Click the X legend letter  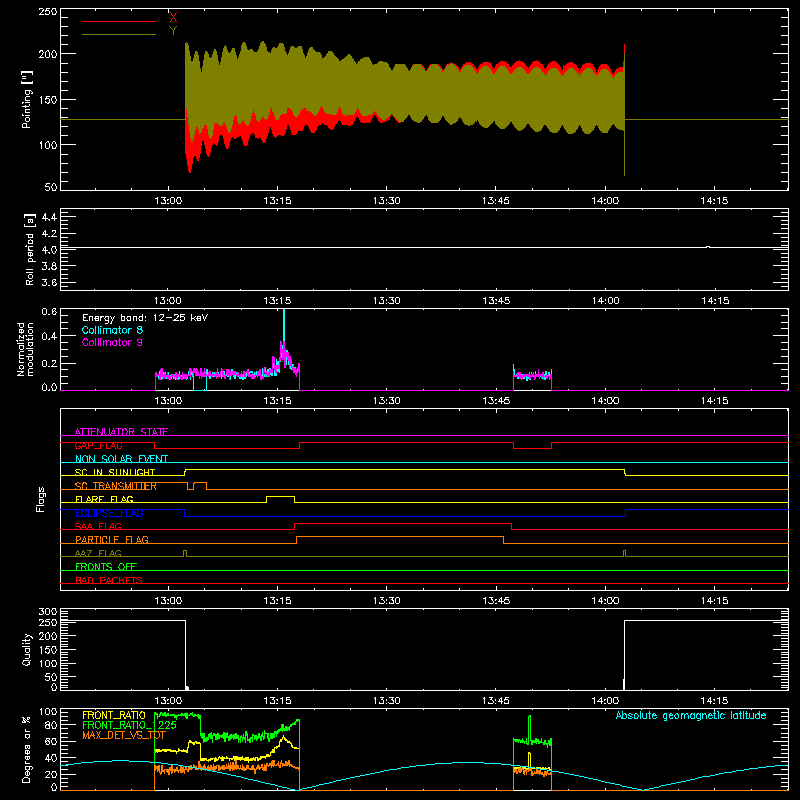click(173, 18)
